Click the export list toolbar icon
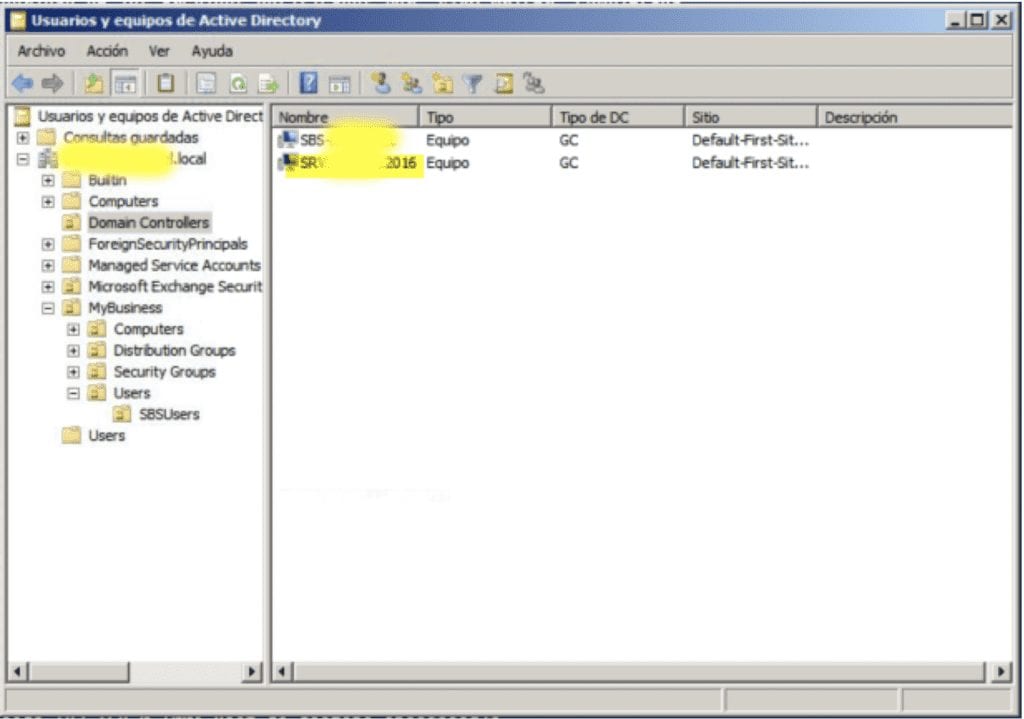The image size is (1024, 719). point(268,84)
